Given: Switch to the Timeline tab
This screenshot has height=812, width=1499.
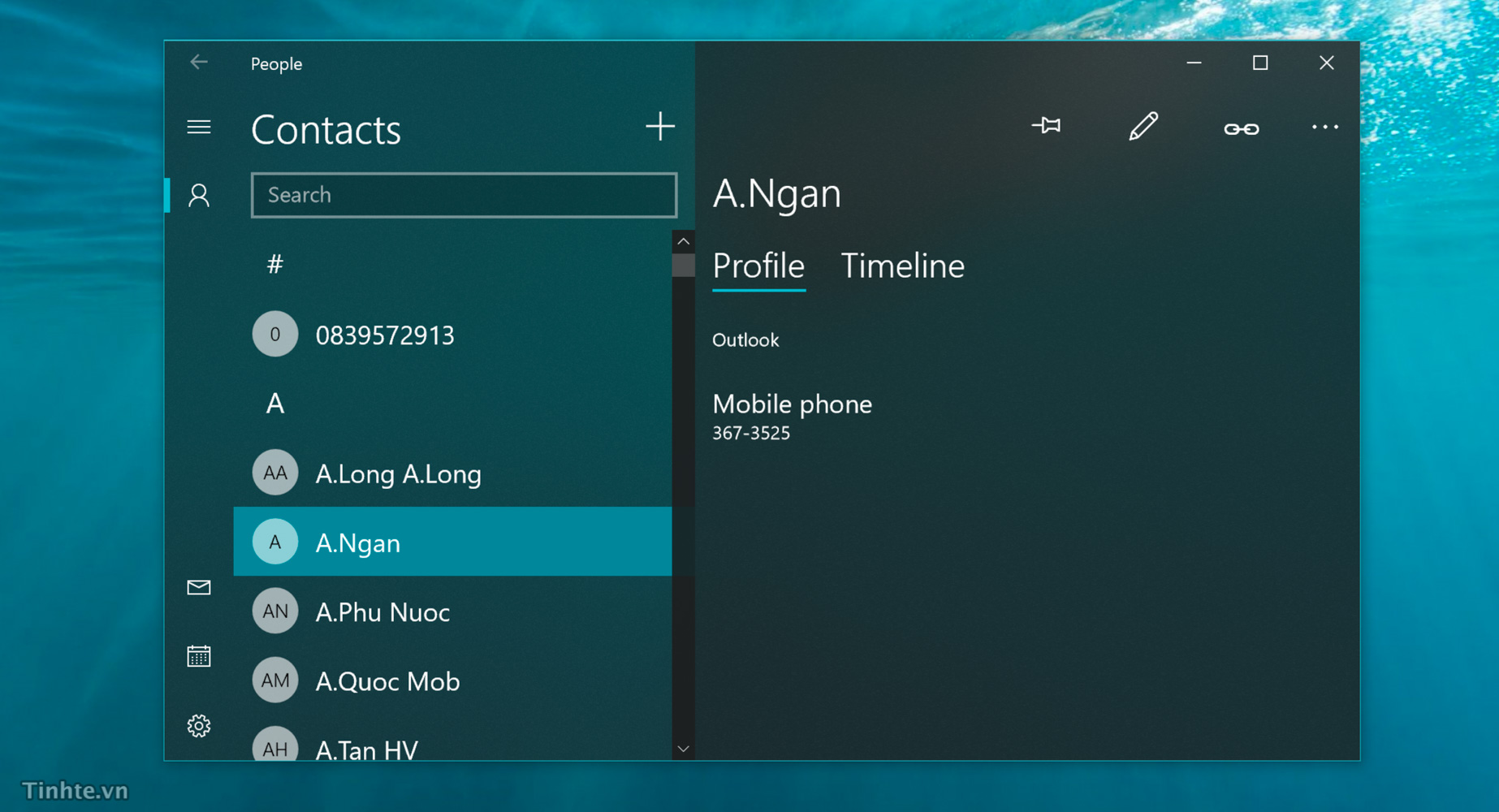Looking at the screenshot, I should pyautogui.click(x=902, y=266).
